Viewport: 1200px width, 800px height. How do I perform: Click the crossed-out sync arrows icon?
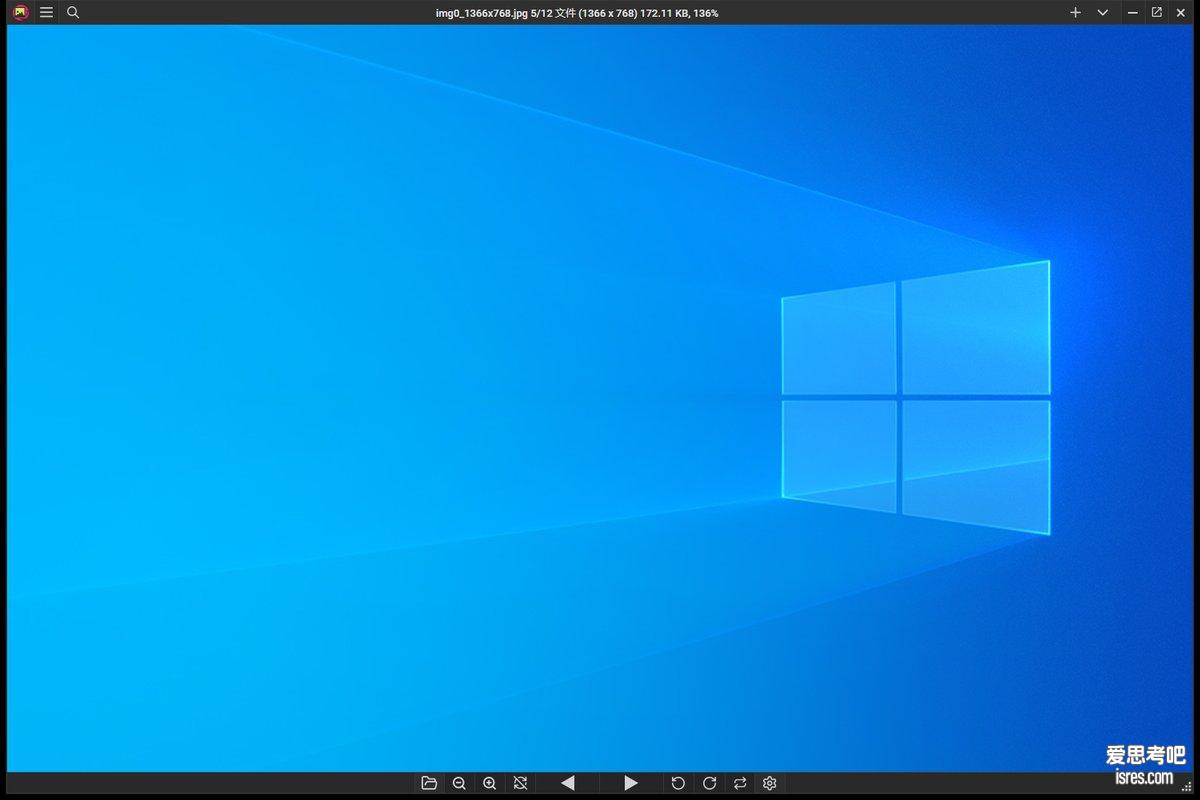pos(520,783)
